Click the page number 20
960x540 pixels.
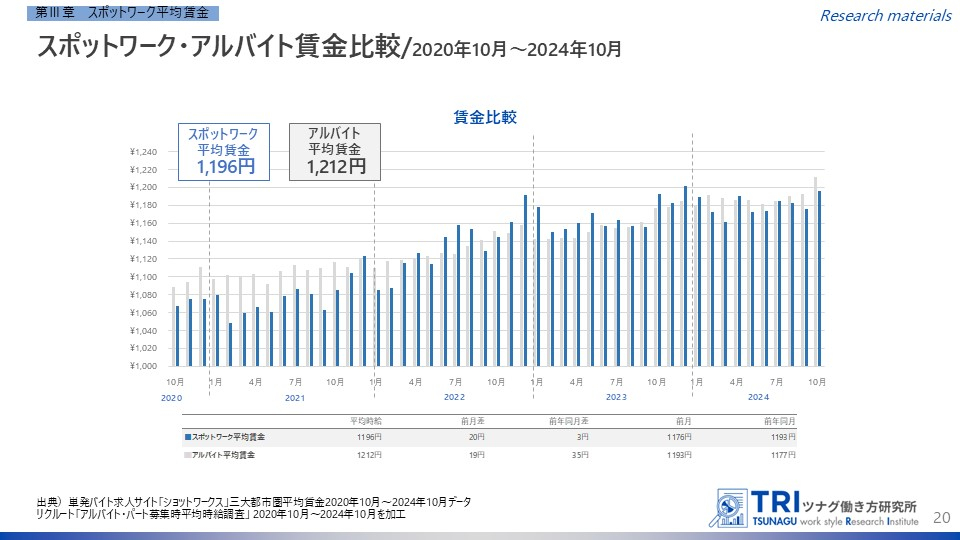point(940,516)
